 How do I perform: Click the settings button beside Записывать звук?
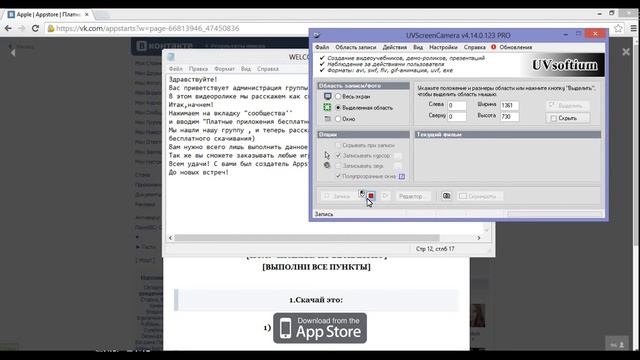click(398, 166)
